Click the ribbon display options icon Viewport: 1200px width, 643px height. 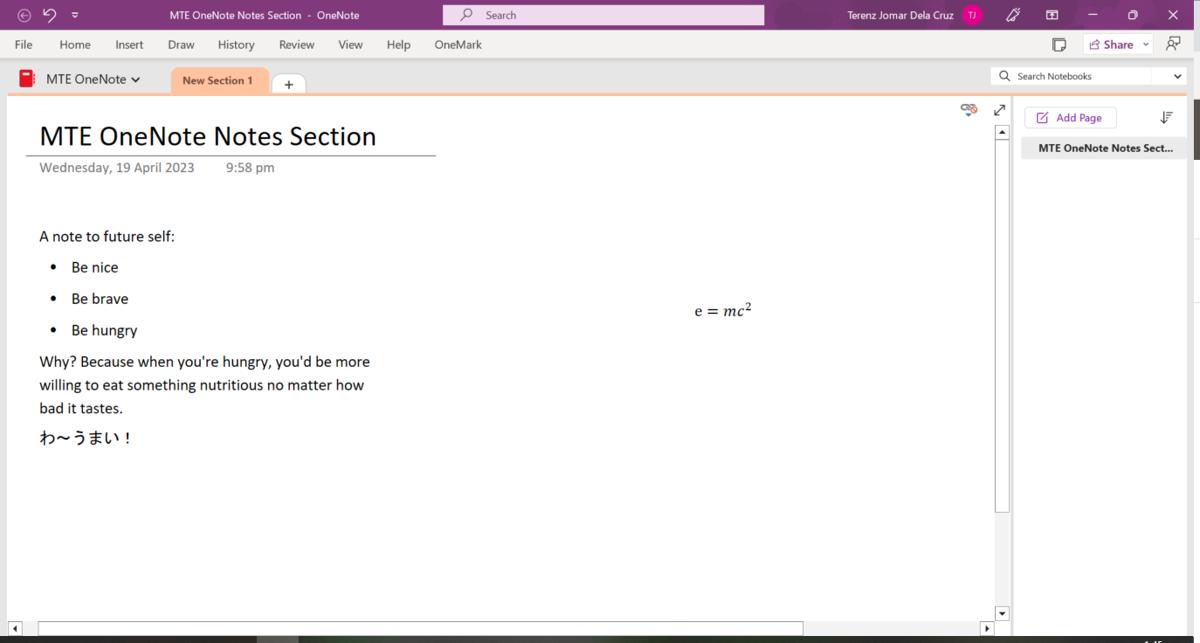point(1051,14)
